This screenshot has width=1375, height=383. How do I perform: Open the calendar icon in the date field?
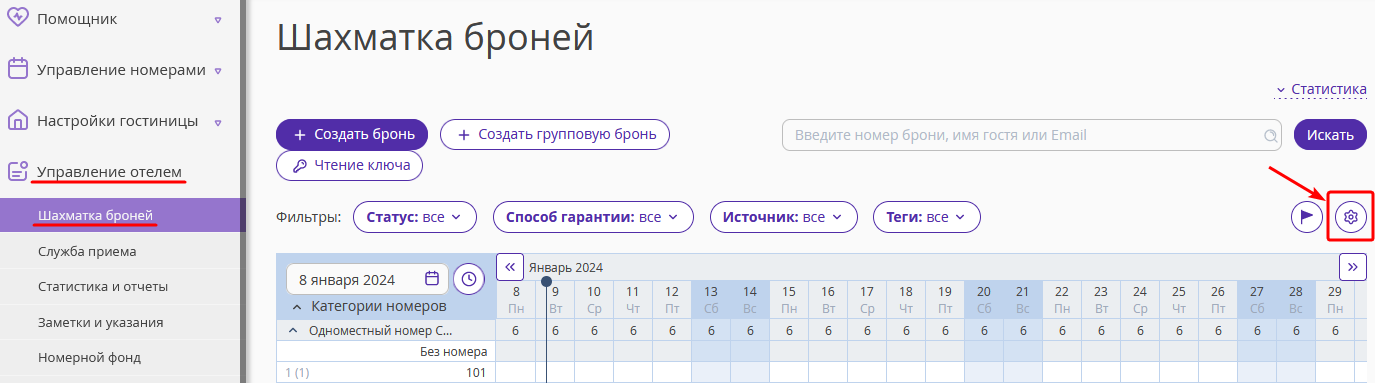(x=432, y=279)
